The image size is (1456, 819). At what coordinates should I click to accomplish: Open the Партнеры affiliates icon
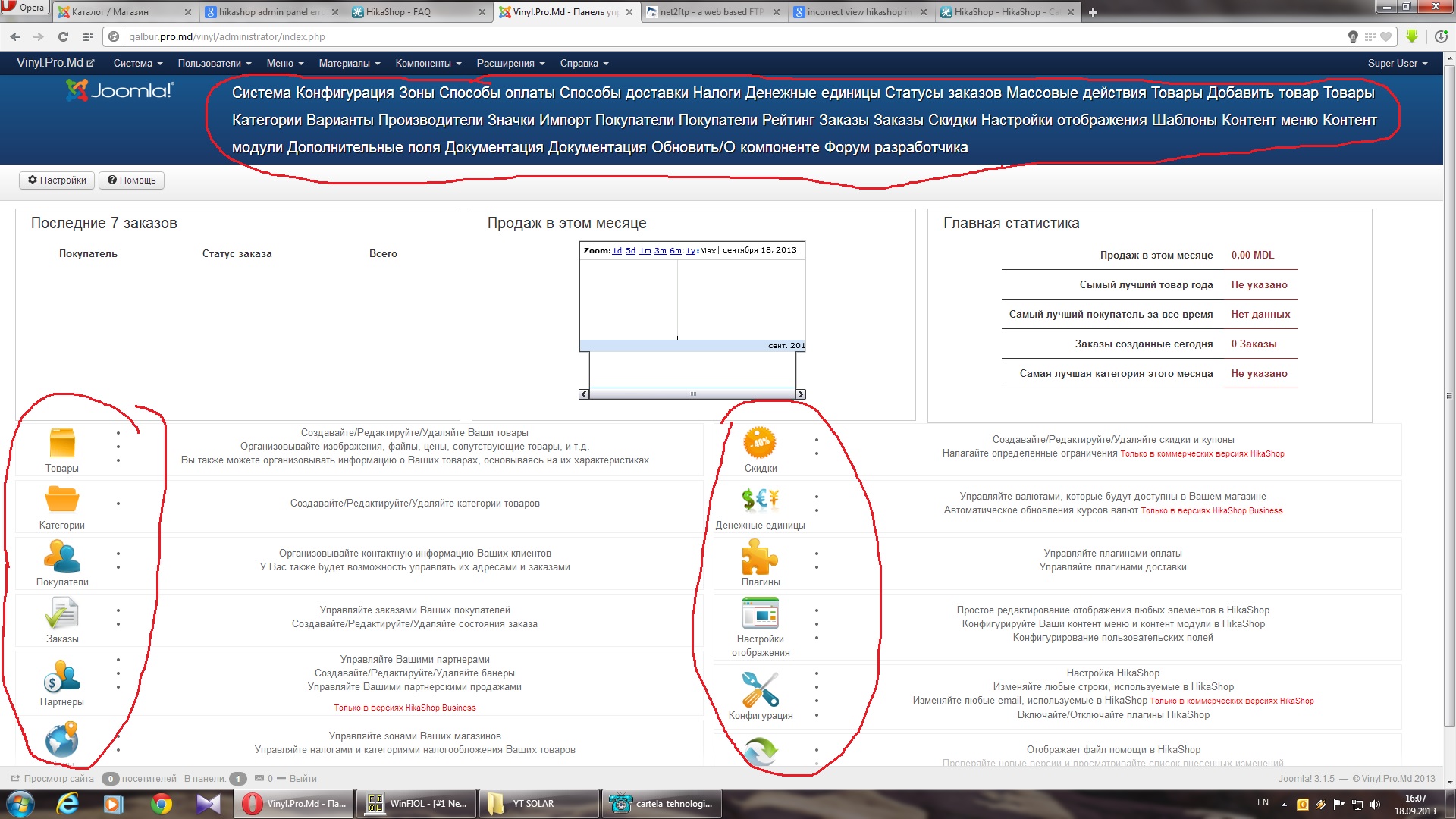click(x=62, y=677)
